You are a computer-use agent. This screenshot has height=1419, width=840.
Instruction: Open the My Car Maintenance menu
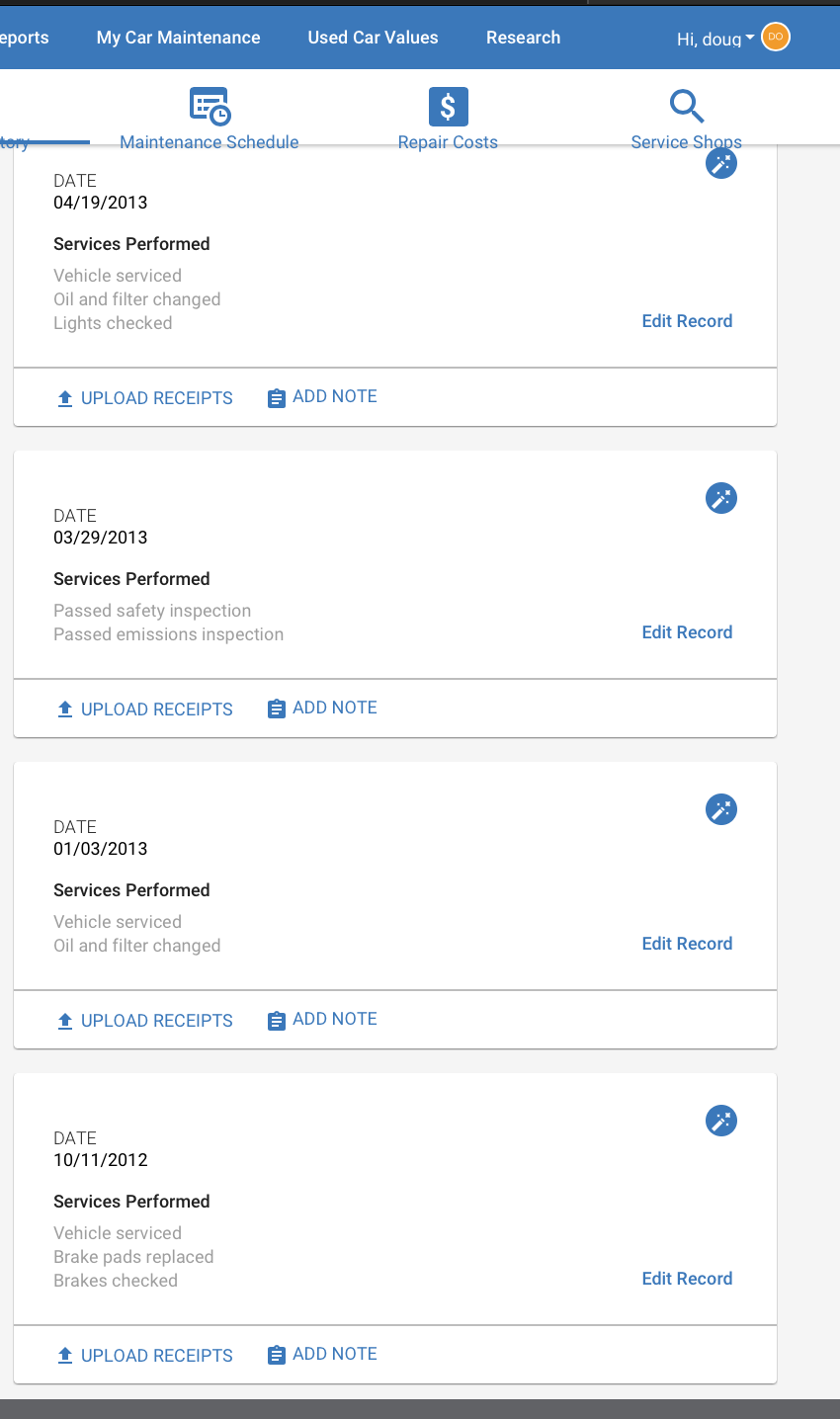pyautogui.click(x=179, y=38)
